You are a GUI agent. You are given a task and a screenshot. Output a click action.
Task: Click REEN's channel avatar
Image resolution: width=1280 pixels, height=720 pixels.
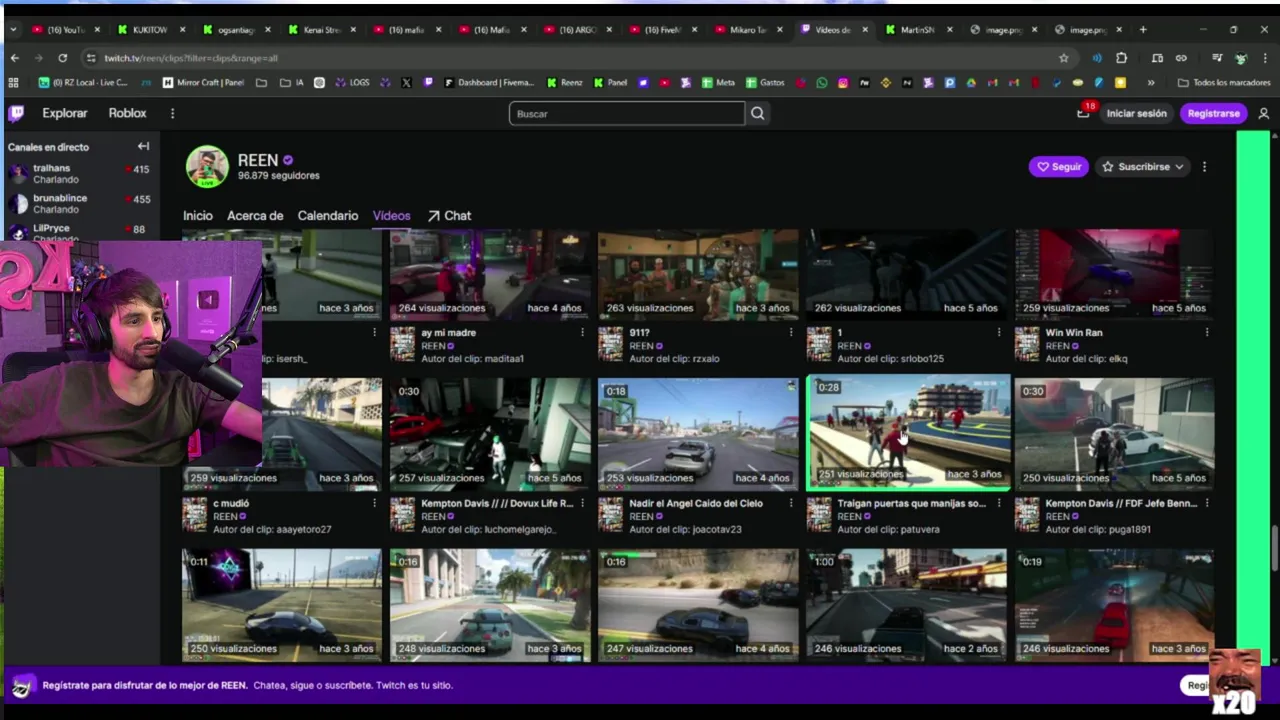(207, 166)
